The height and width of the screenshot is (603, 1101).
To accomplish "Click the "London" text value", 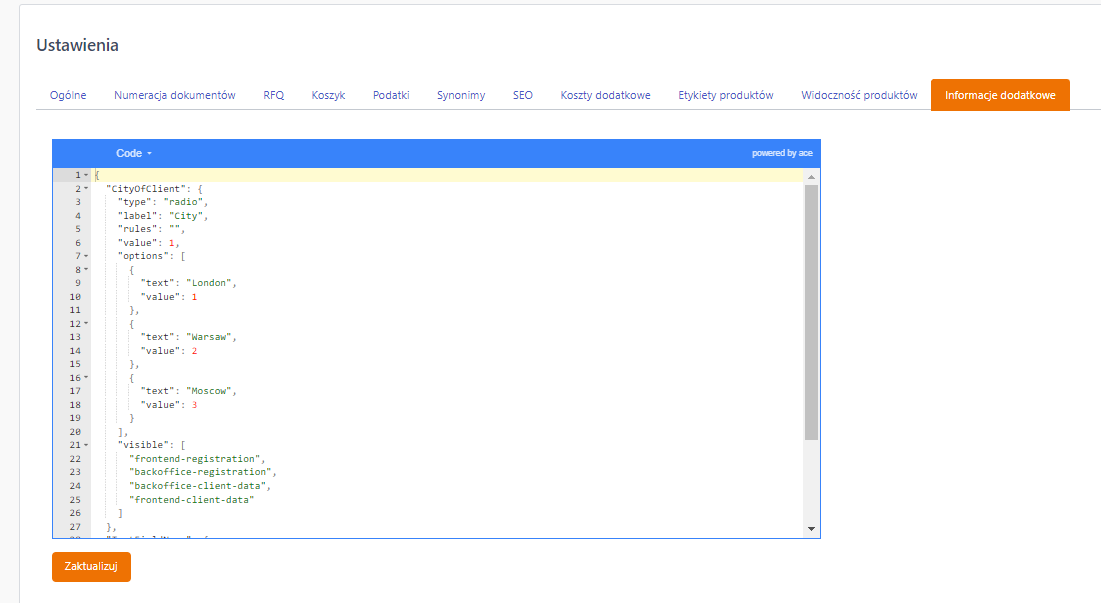I will (x=209, y=283).
